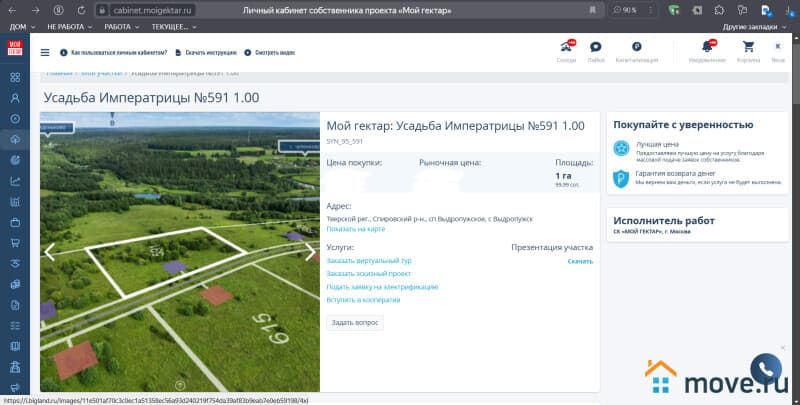Click the browser reload button

point(81,10)
